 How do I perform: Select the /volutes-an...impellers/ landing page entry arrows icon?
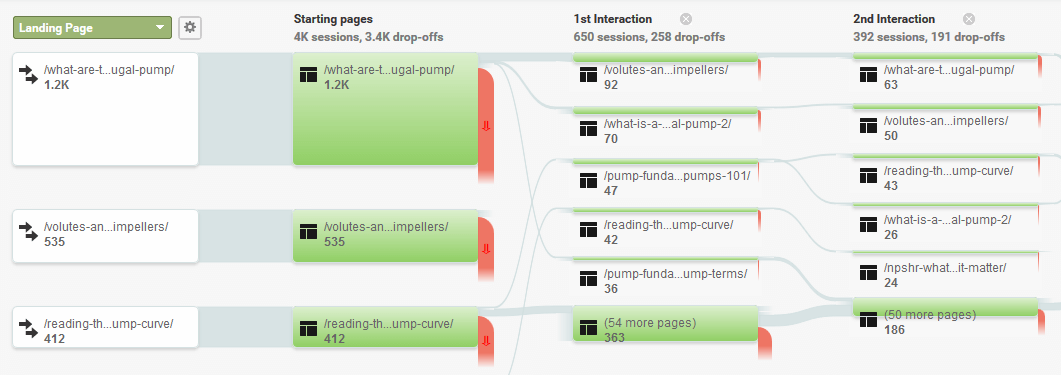tap(28, 231)
